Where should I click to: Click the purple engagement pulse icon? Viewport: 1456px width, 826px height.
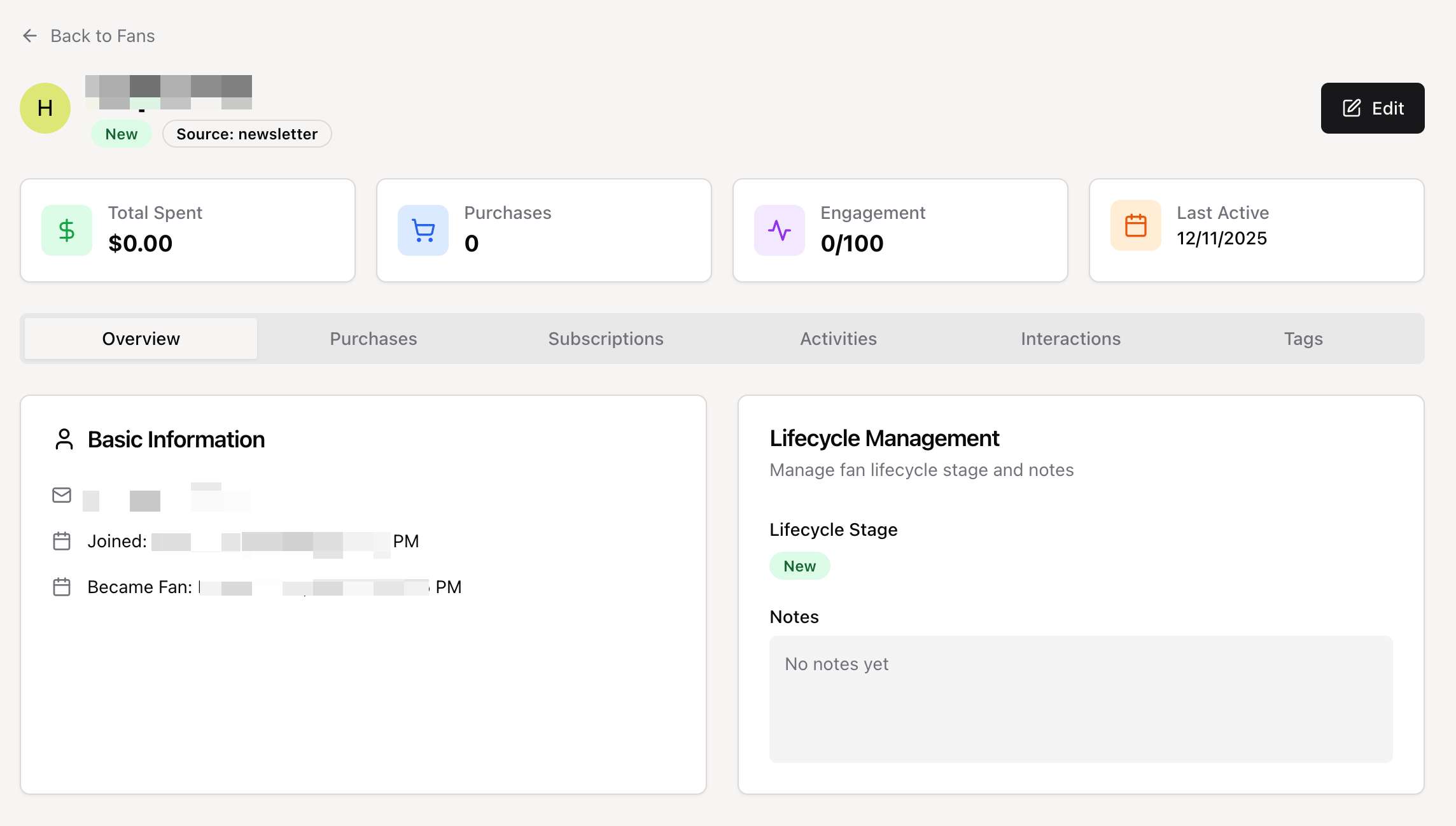point(780,230)
